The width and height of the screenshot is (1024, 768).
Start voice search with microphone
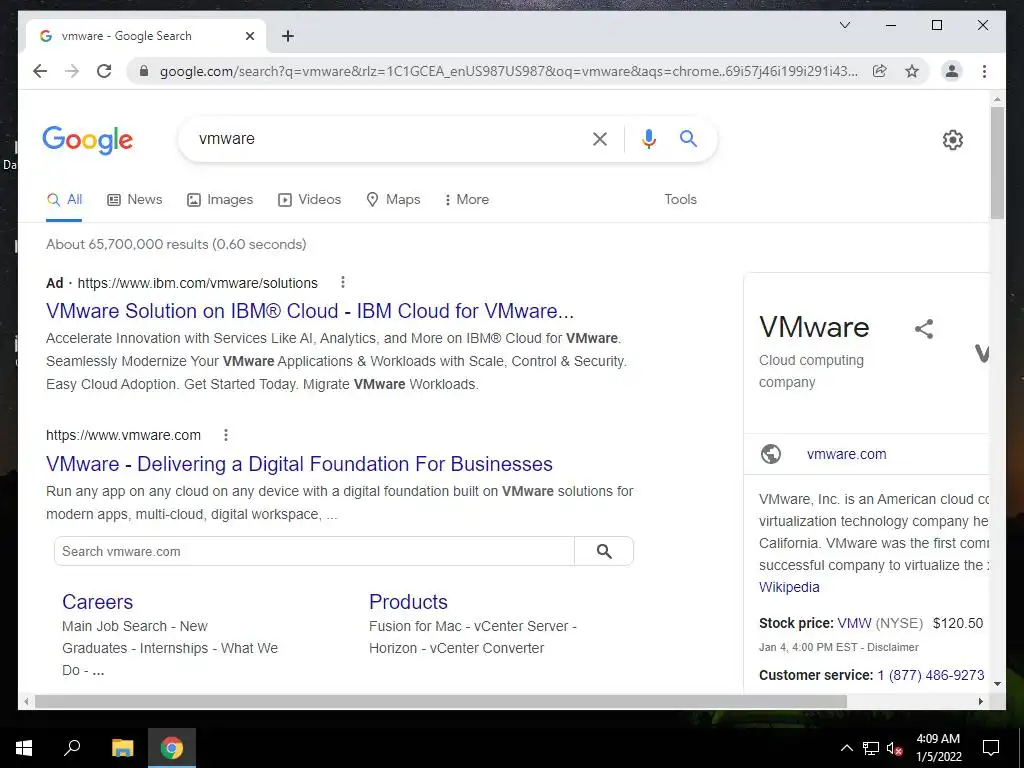pyautogui.click(x=648, y=138)
